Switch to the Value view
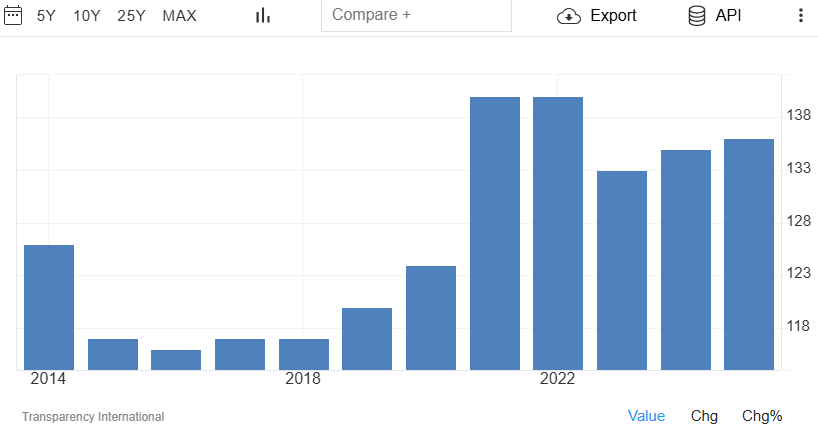 pyautogui.click(x=646, y=416)
